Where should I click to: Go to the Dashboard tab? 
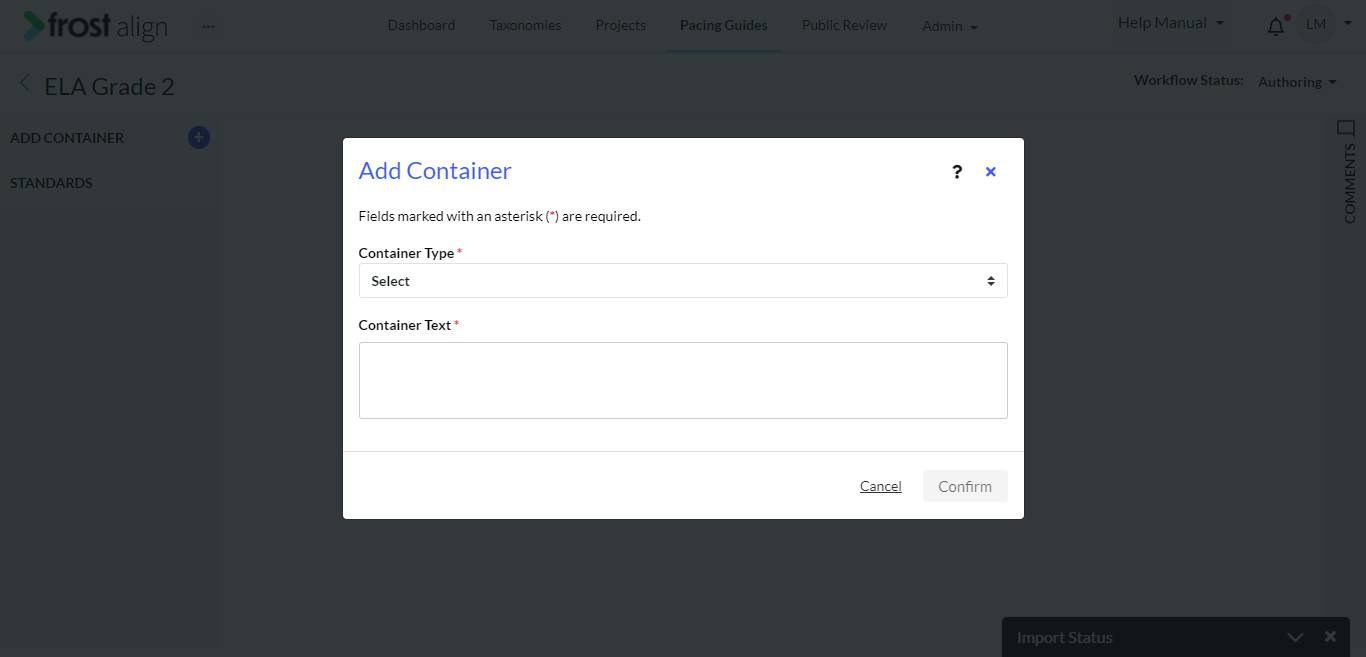click(x=421, y=25)
